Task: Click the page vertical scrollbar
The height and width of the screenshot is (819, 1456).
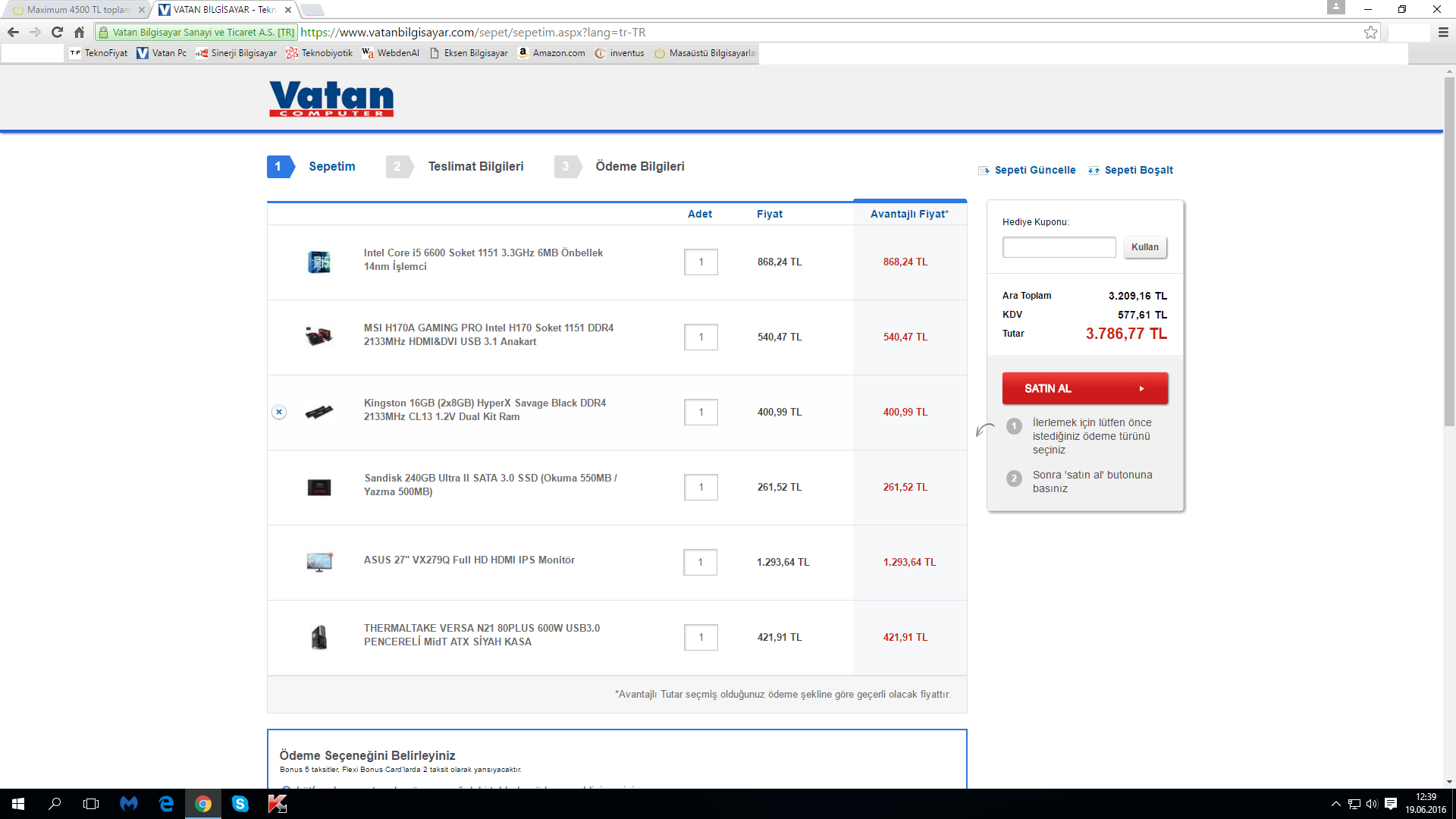Action: pos(1449,250)
